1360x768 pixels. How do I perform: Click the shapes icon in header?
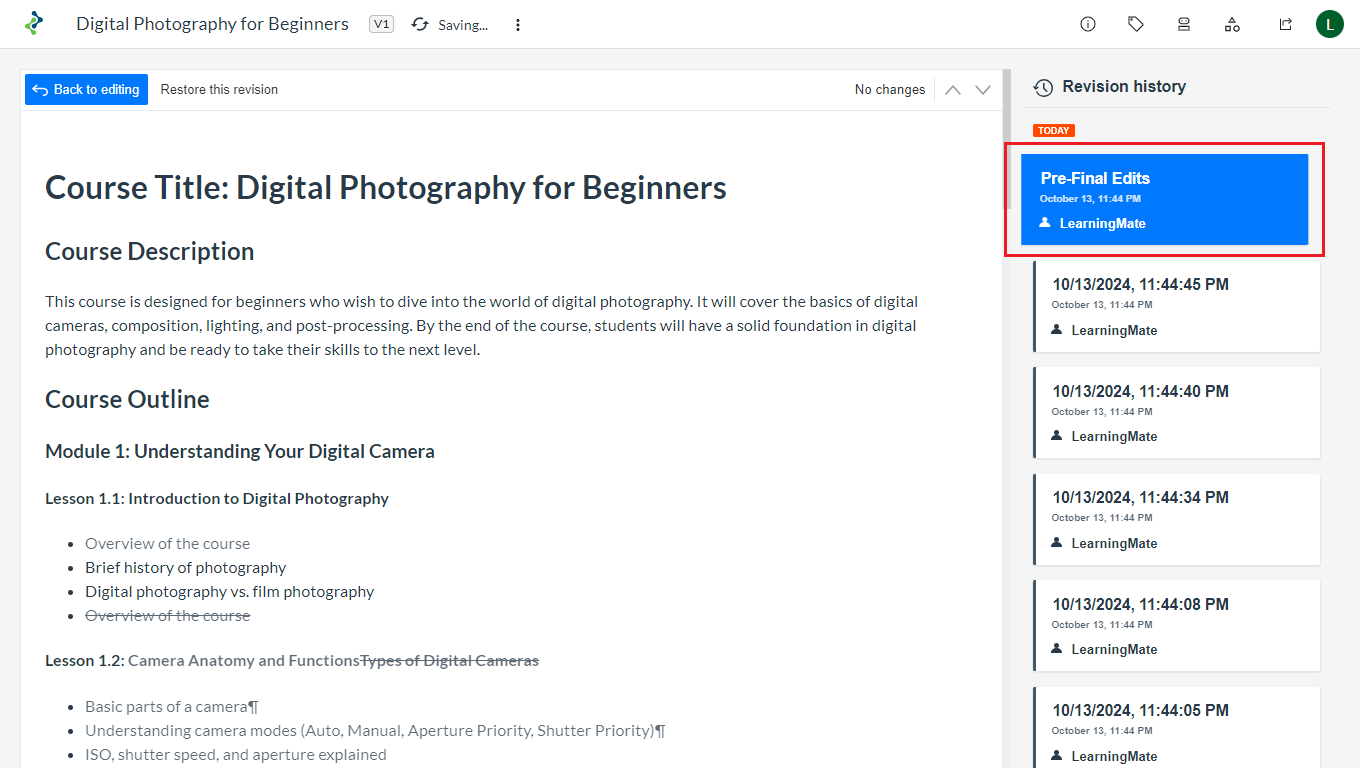click(x=1232, y=24)
